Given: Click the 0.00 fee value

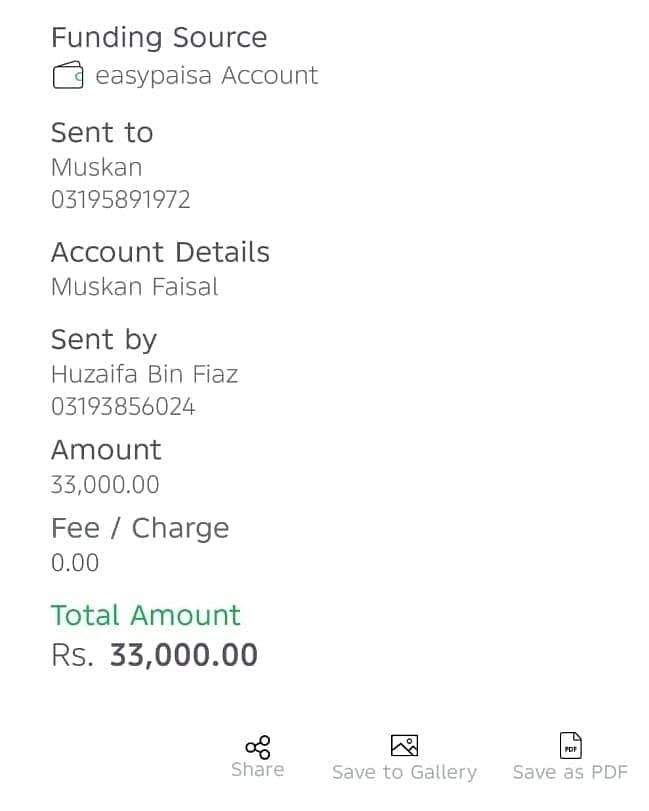Looking at the screenshot, I should 75,563.
